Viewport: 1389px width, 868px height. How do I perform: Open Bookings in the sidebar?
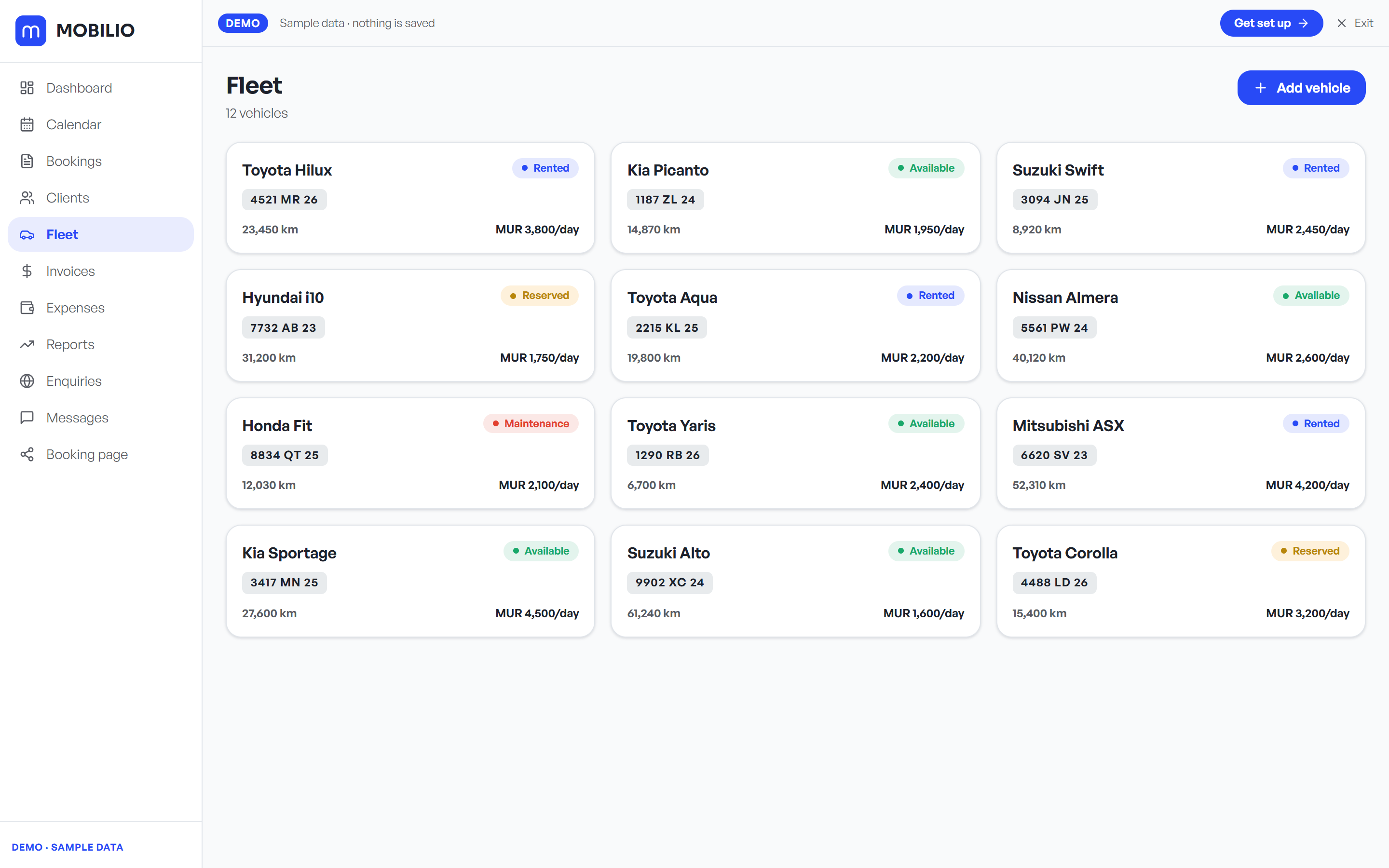101,162
